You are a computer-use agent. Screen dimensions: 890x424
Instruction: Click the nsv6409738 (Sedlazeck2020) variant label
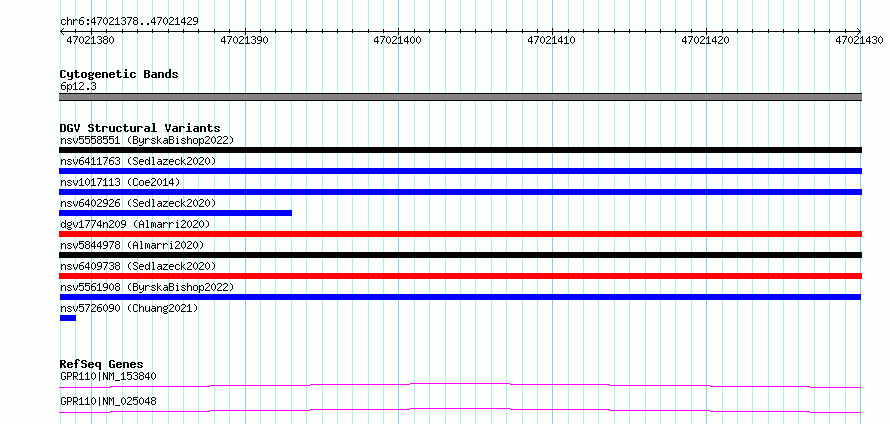pyautogui.click(x=138, y=266)
